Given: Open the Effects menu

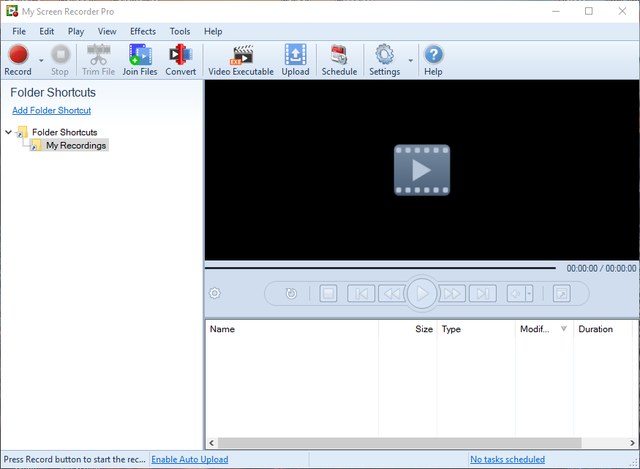Looking at the screenshot, I should tap(143, 31).
